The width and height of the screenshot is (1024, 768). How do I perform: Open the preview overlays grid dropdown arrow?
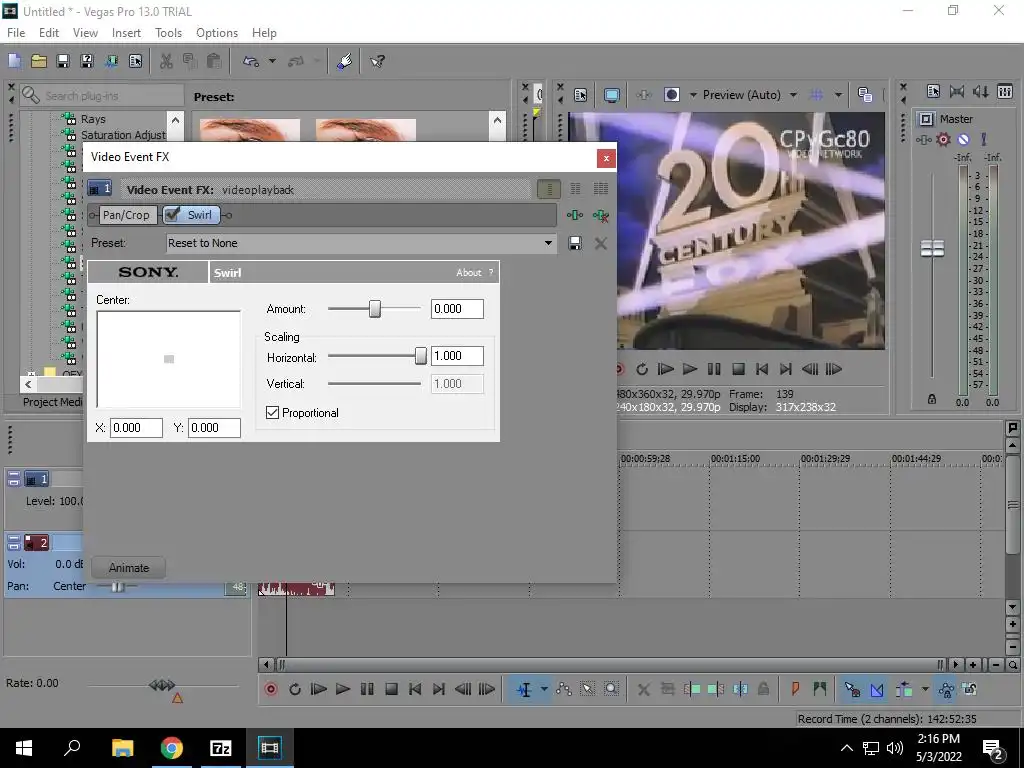[x=838, y=95]
